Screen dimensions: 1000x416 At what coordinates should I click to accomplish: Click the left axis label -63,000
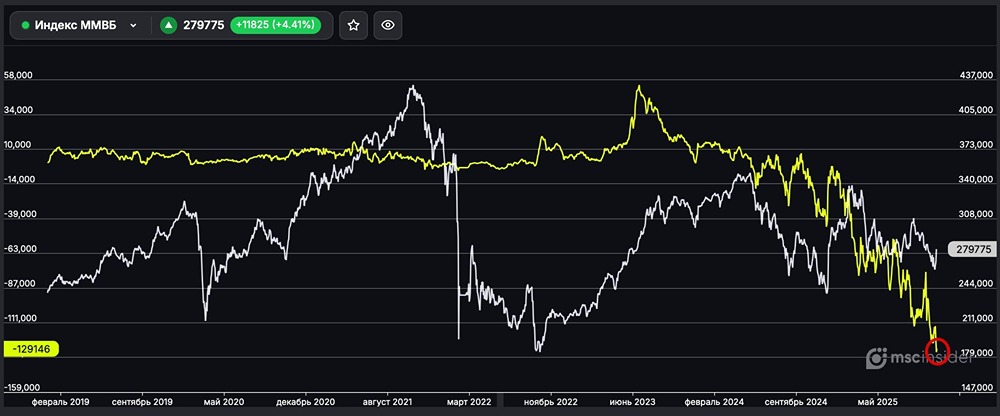pyautogui.click(x=18, y=249)
